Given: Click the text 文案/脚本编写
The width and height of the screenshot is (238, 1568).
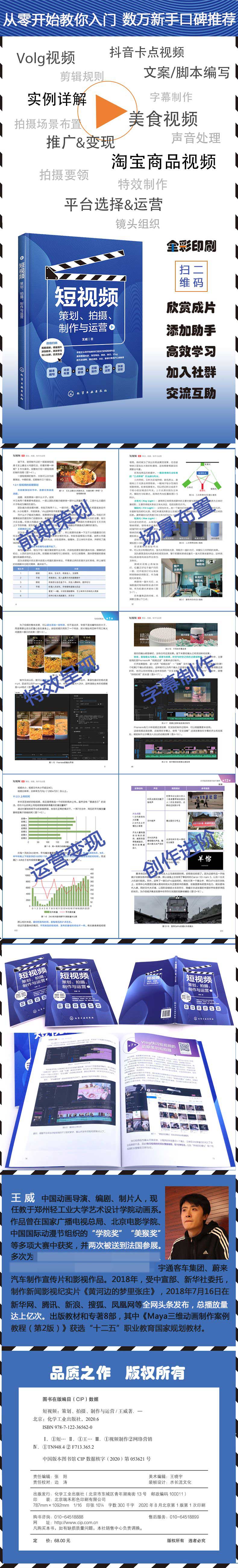Looking at the screenshot, I should click(x=187, y=73).
